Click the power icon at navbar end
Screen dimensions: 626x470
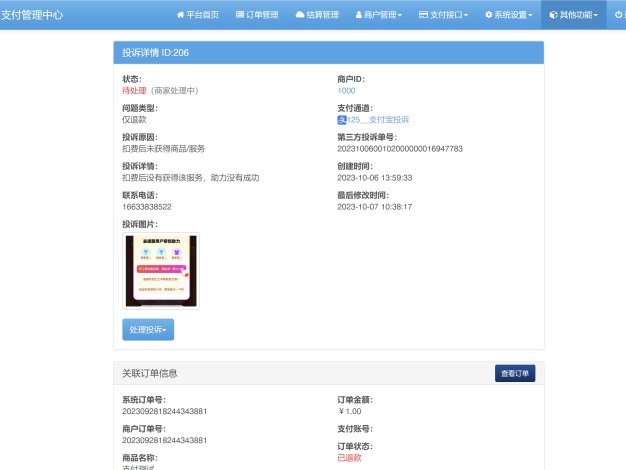point(618,15)
